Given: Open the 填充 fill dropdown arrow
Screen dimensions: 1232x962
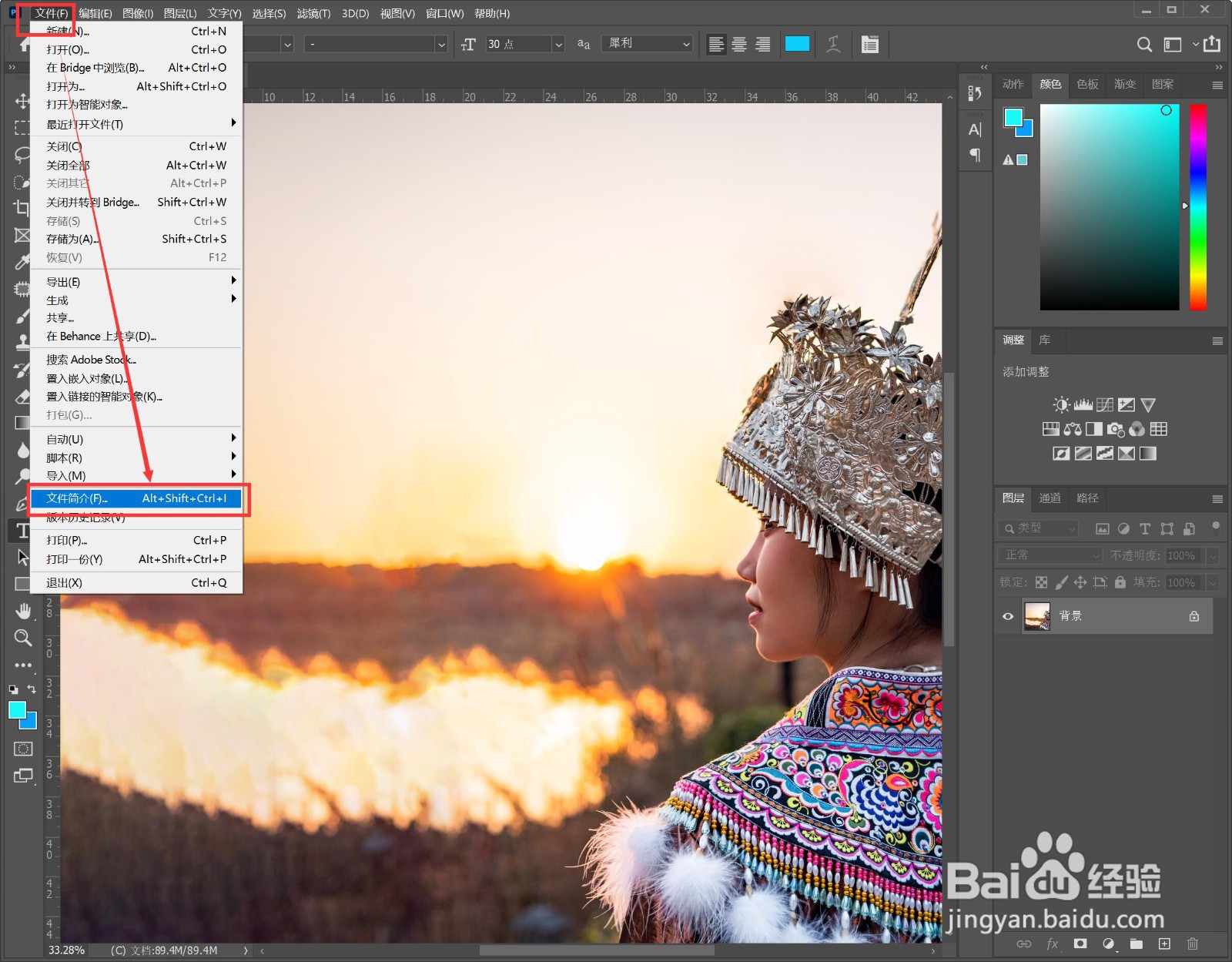Looking at the screenshot, I should point(1213,582).
